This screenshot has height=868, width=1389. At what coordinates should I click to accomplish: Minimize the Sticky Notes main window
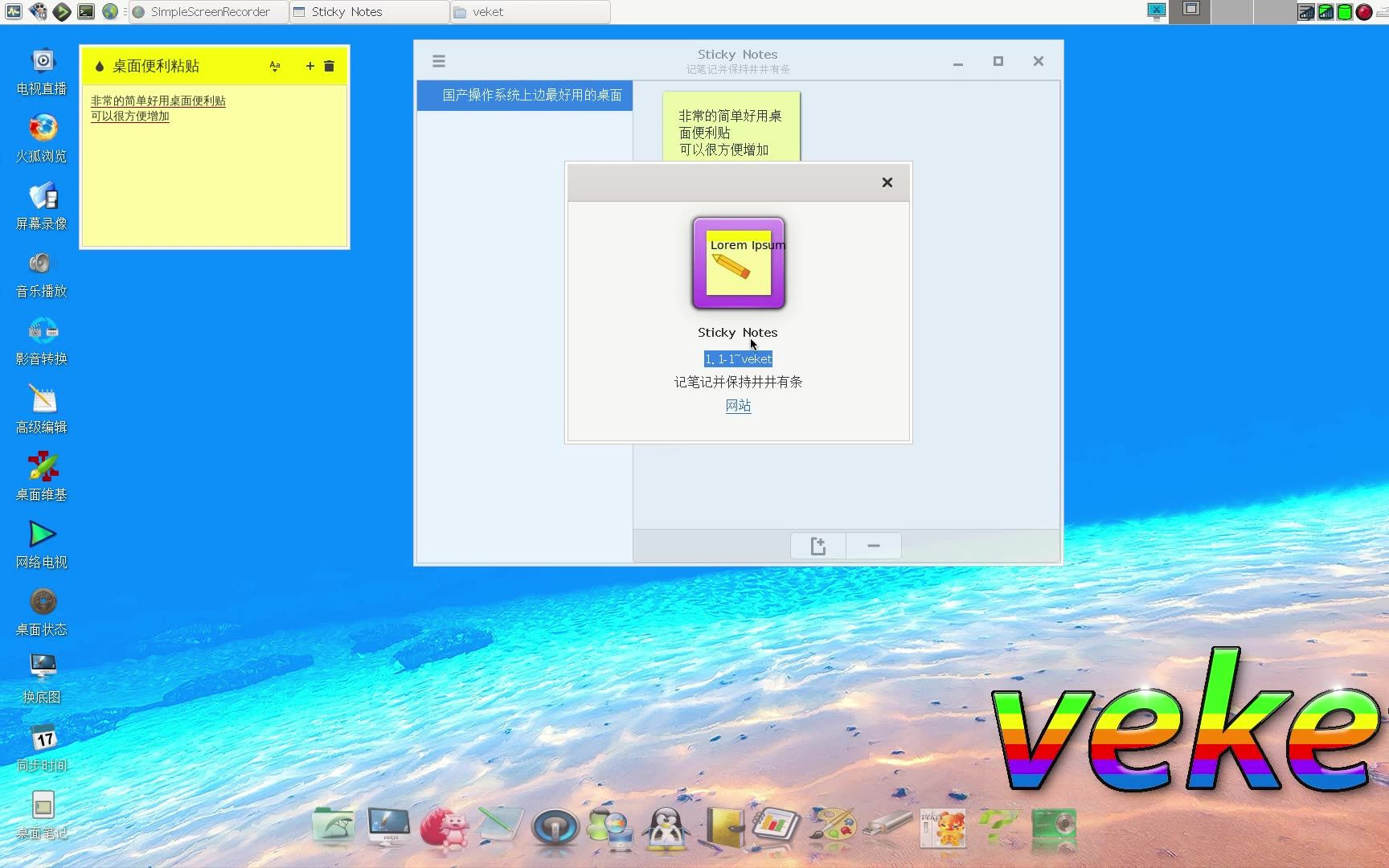click(958, 62)
